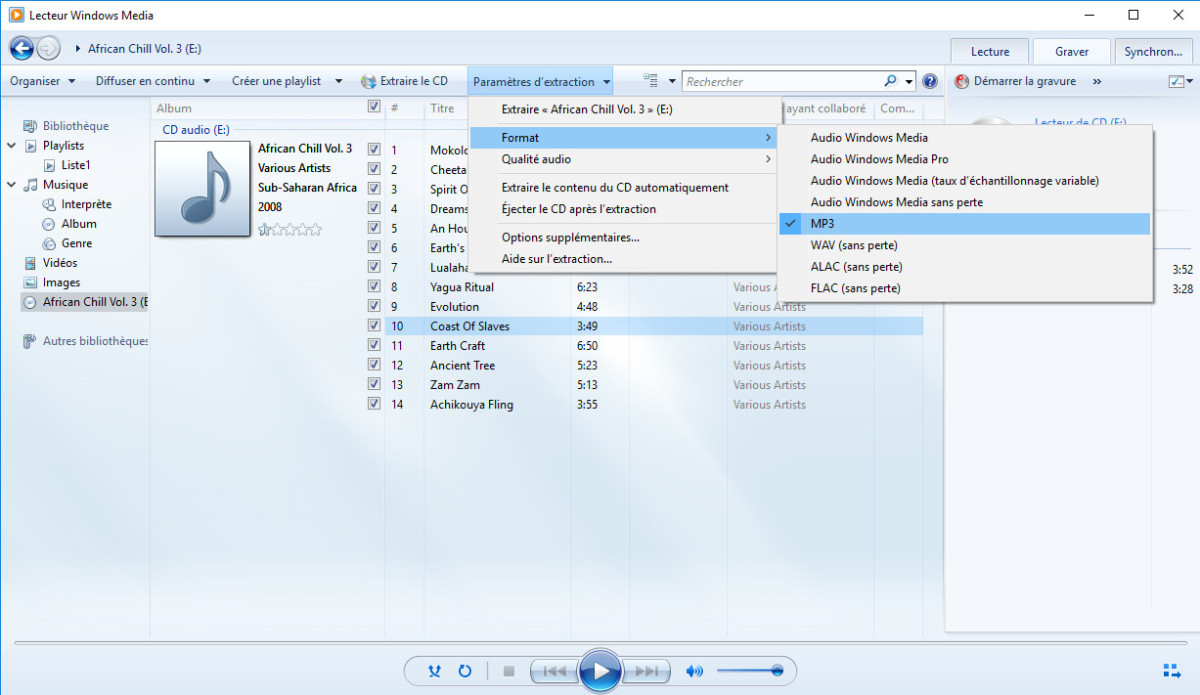The height and width of the screenshot is (695, 1200).
Task: Open help with the blue question mark icon
Action: coord(930,81)
